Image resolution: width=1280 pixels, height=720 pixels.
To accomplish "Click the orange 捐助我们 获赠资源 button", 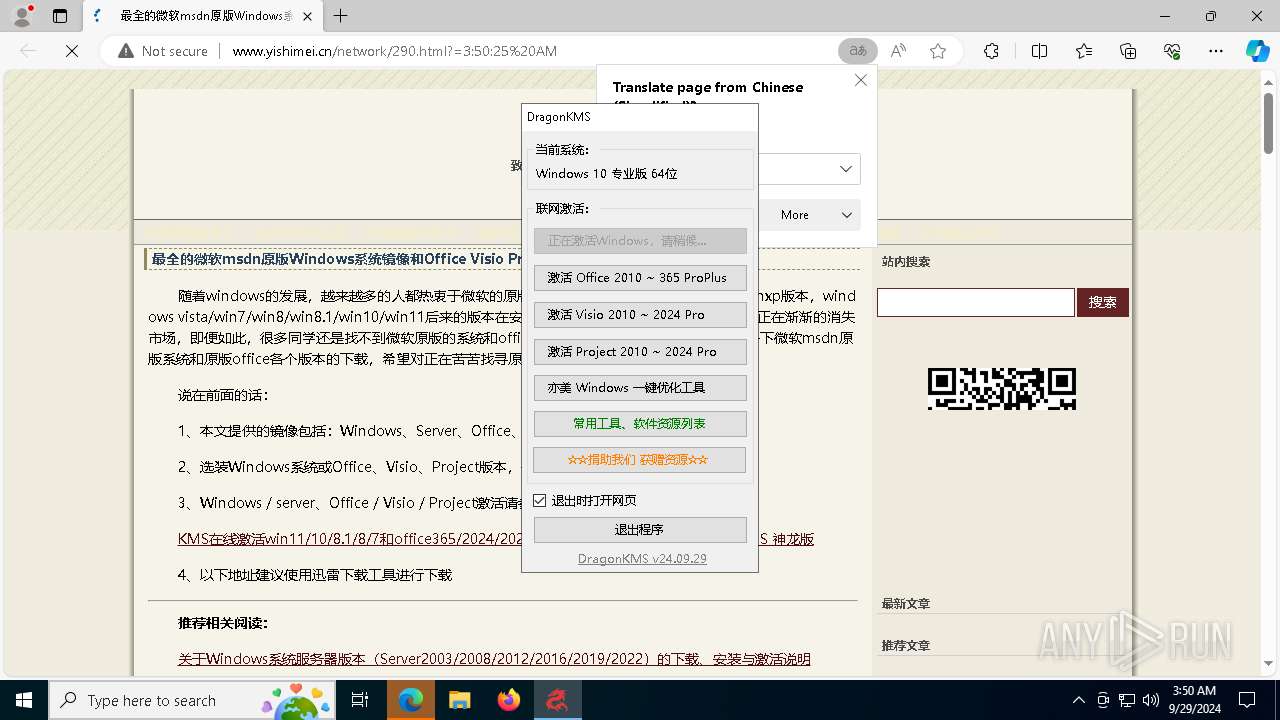I will point(640,460).
